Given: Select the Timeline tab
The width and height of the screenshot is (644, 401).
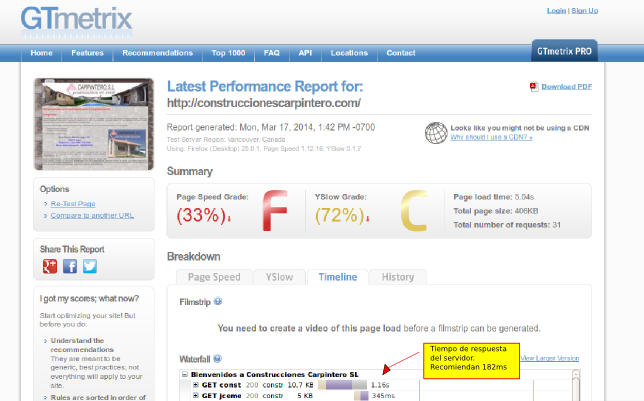Looking at the screenshot, I should [338, 277].
